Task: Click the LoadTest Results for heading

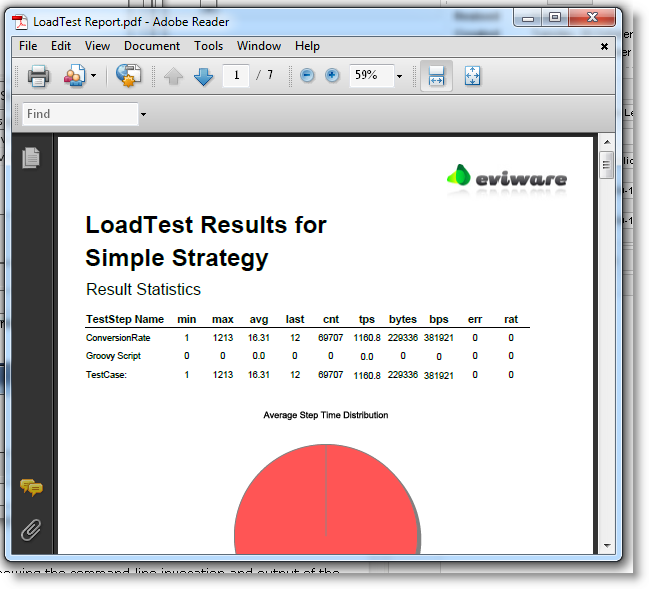Action: tap(206, 225)
